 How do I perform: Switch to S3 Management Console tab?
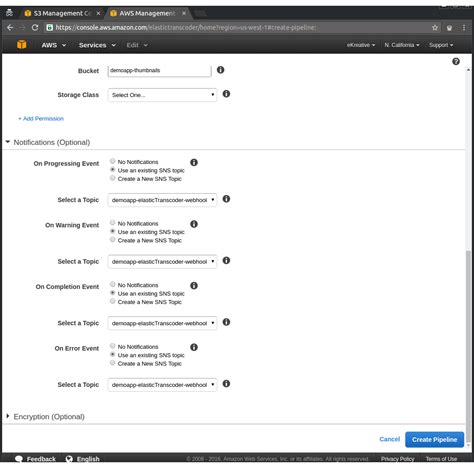(x=62, y=13)
